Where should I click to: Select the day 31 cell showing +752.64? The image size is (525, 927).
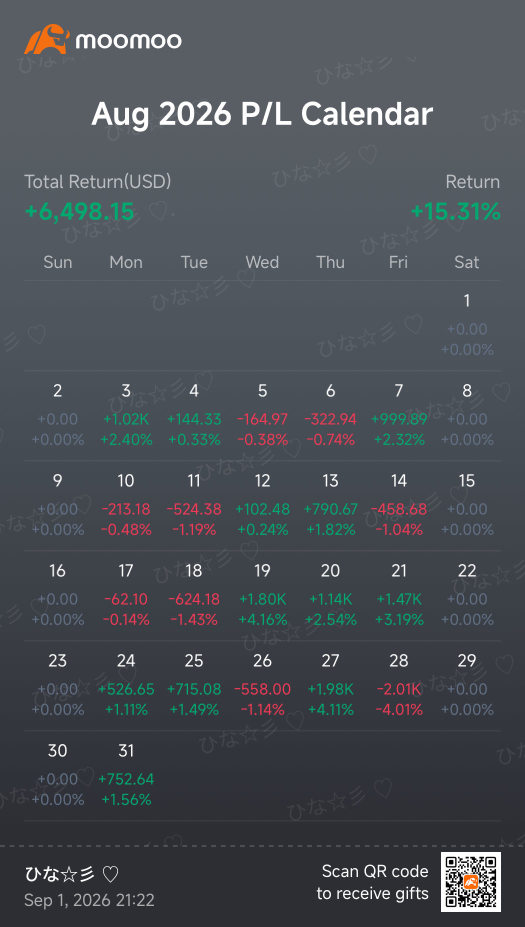tap(126, 776)
